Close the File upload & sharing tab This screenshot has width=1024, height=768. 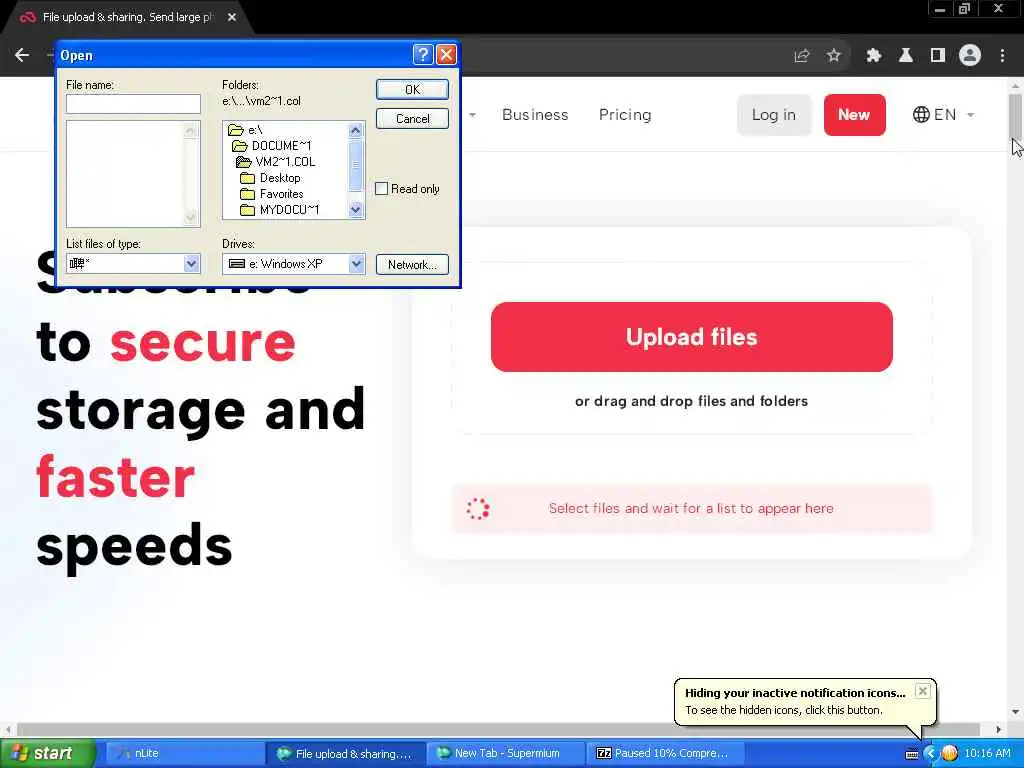pos(232,17)
